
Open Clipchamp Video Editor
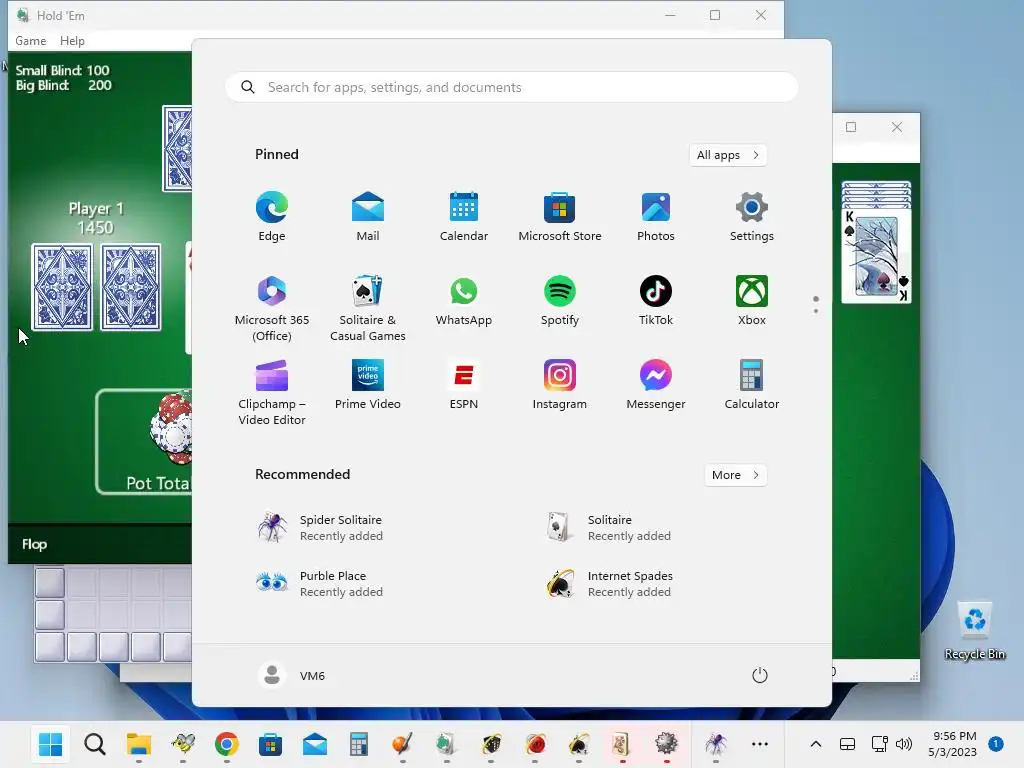point(272,392)
